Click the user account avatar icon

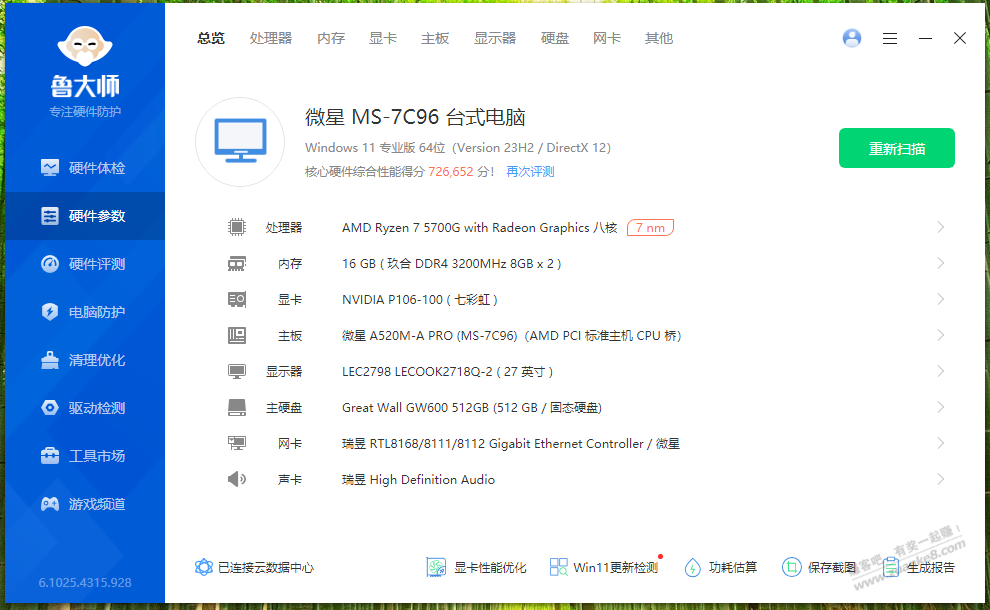pyautogui.click(x=852, y=38)
